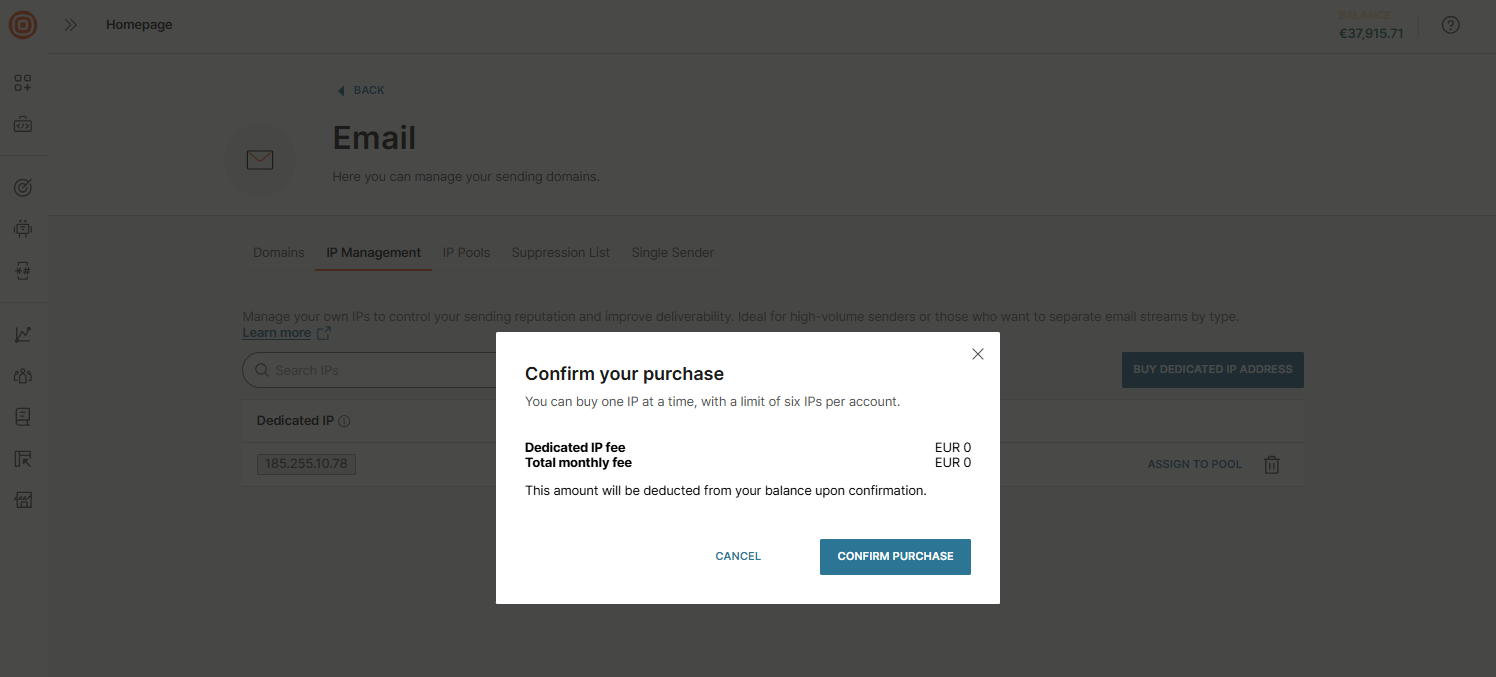Open the People audience icon in sidebar
1496x677 pixels.
point(23,375)
